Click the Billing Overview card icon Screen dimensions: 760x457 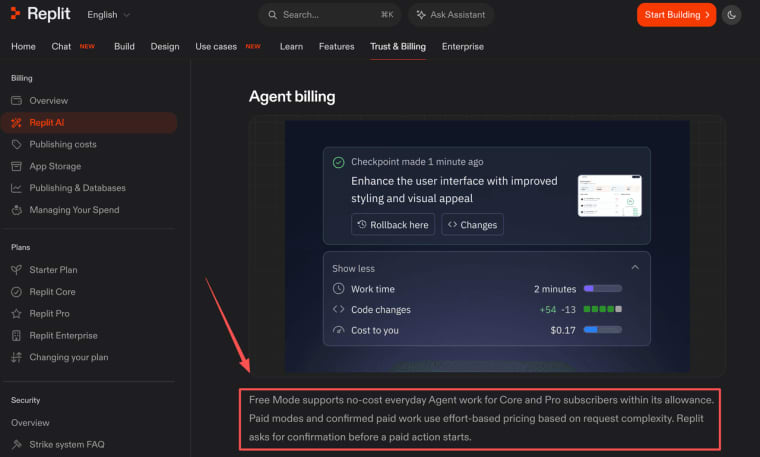pos(16,101)
